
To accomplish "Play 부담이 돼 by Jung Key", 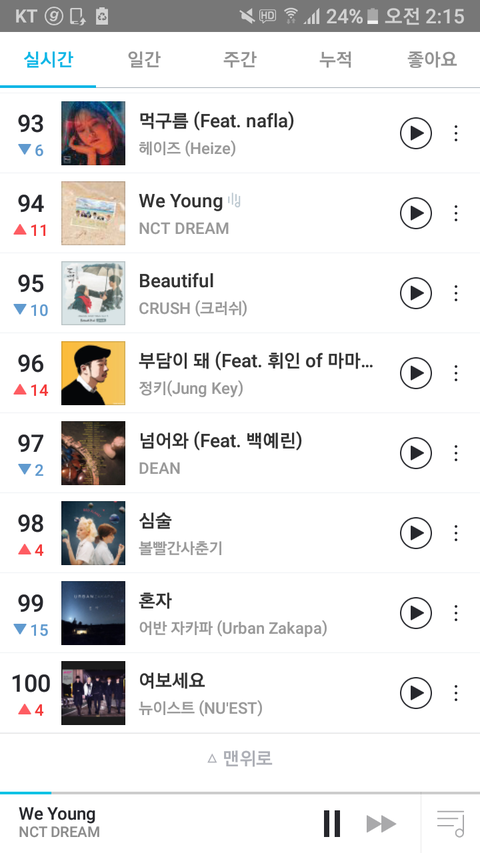I will [x=416, y=373].
